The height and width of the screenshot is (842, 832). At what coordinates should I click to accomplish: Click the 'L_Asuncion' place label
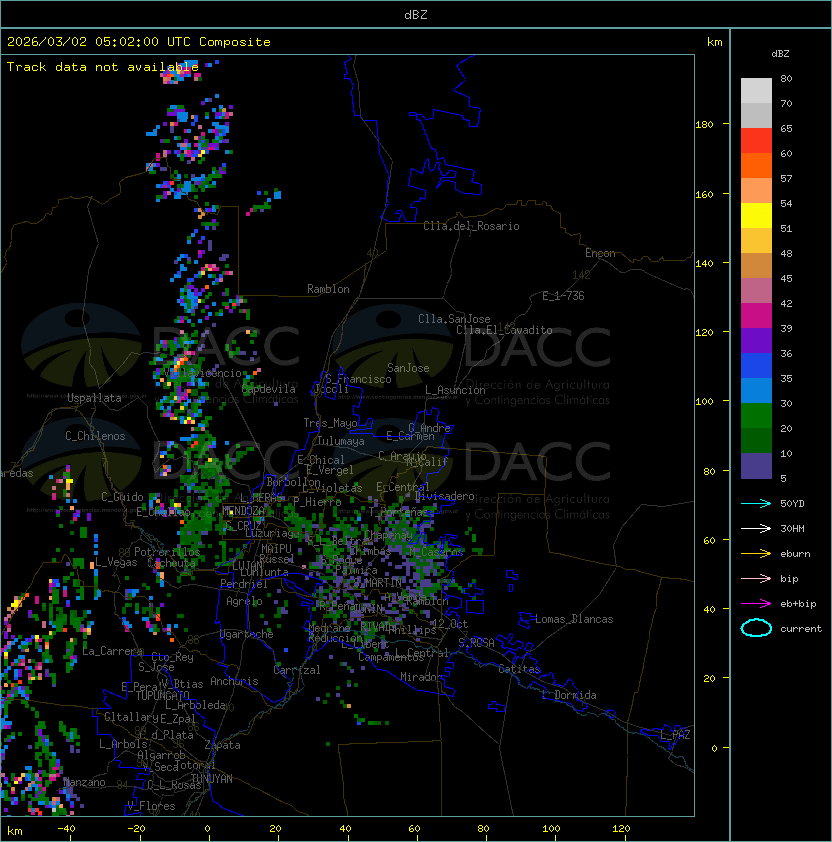coord(455,390)
